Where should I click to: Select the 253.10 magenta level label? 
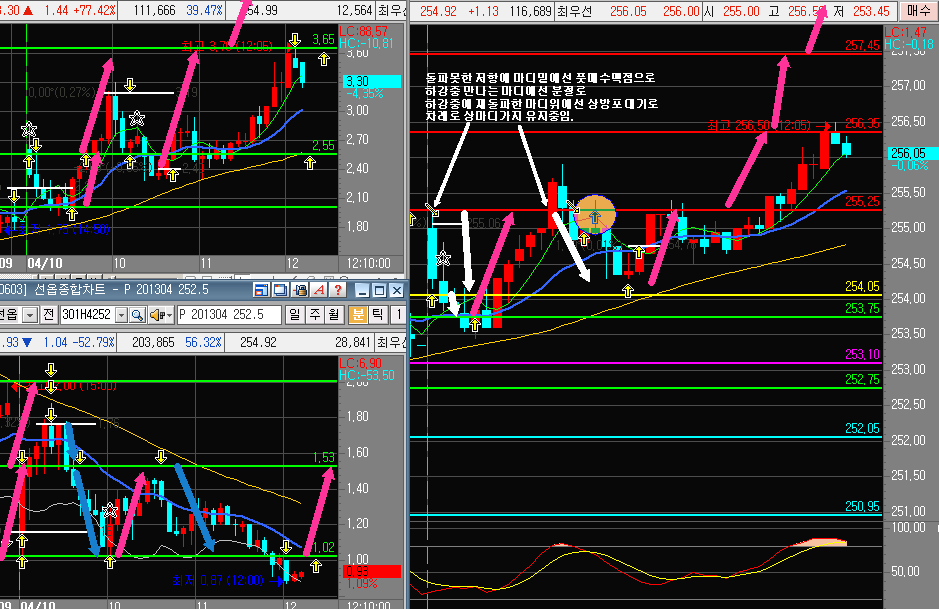(x=862, y=355)
